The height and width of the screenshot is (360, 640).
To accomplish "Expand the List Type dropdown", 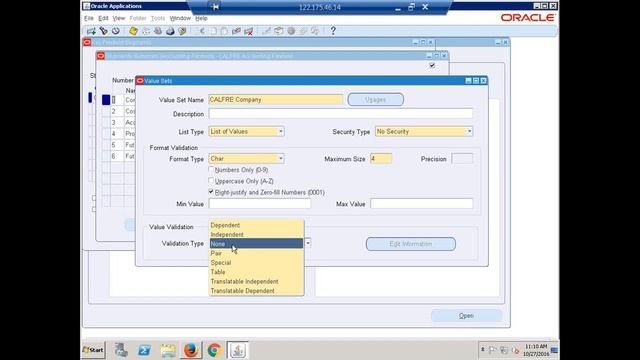I will pyautogui.click(x=280, y=131).
